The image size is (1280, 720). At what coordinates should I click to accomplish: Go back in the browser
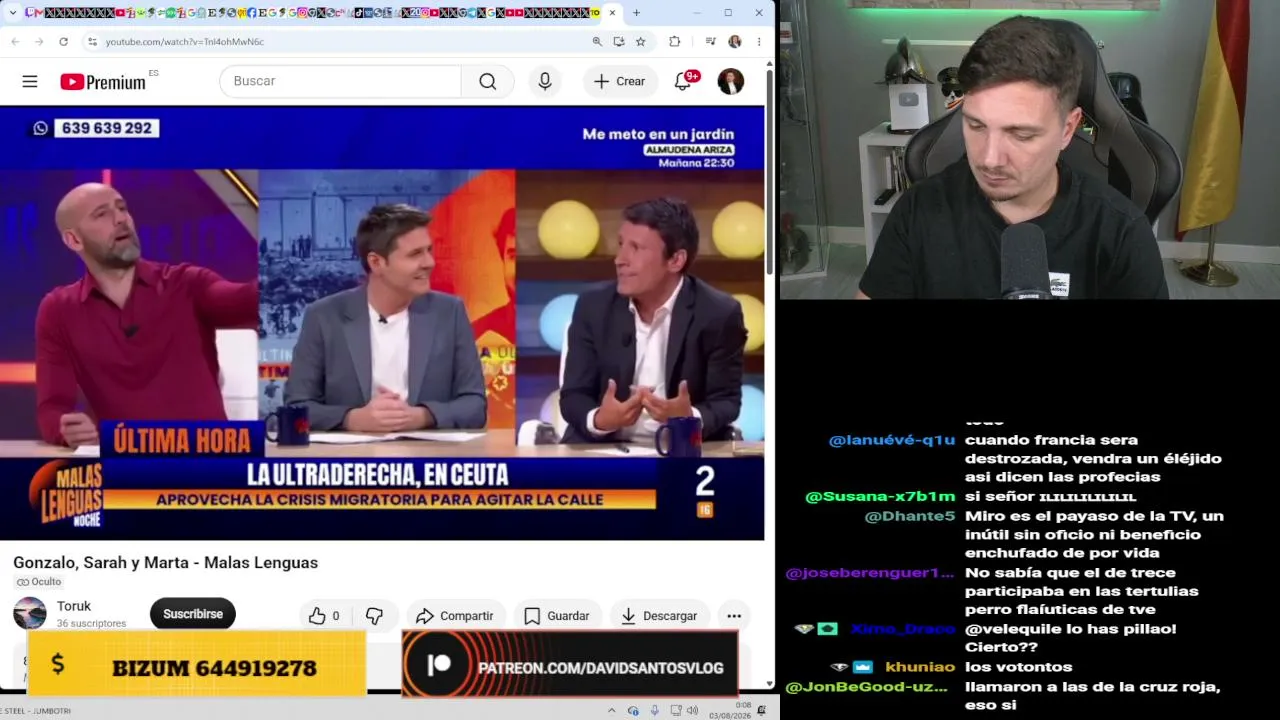pyautogui.click(x=15, y=41)
